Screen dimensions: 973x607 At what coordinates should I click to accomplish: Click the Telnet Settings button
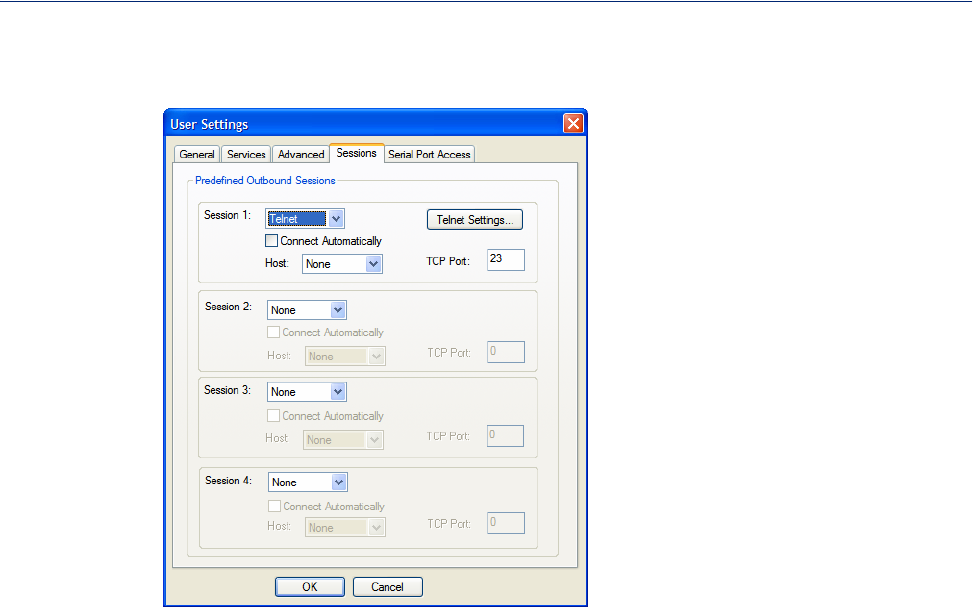[x=475, y=220]
